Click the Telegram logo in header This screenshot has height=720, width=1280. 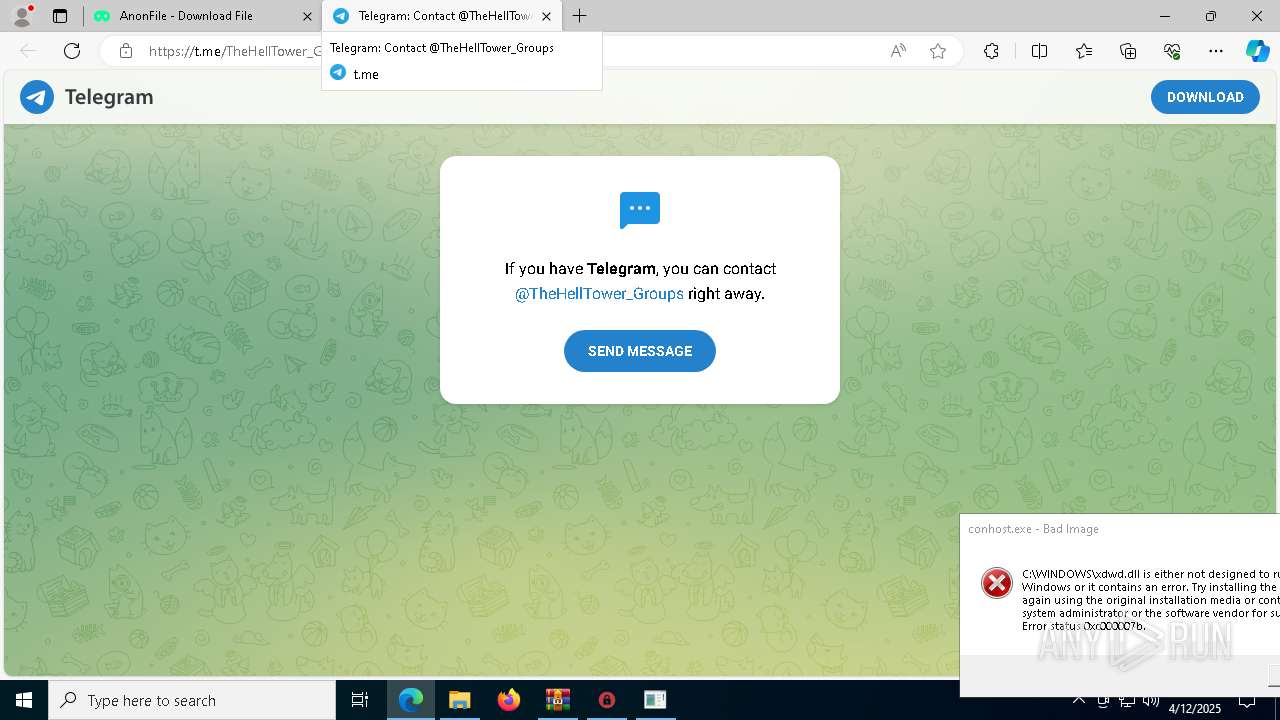37,97
